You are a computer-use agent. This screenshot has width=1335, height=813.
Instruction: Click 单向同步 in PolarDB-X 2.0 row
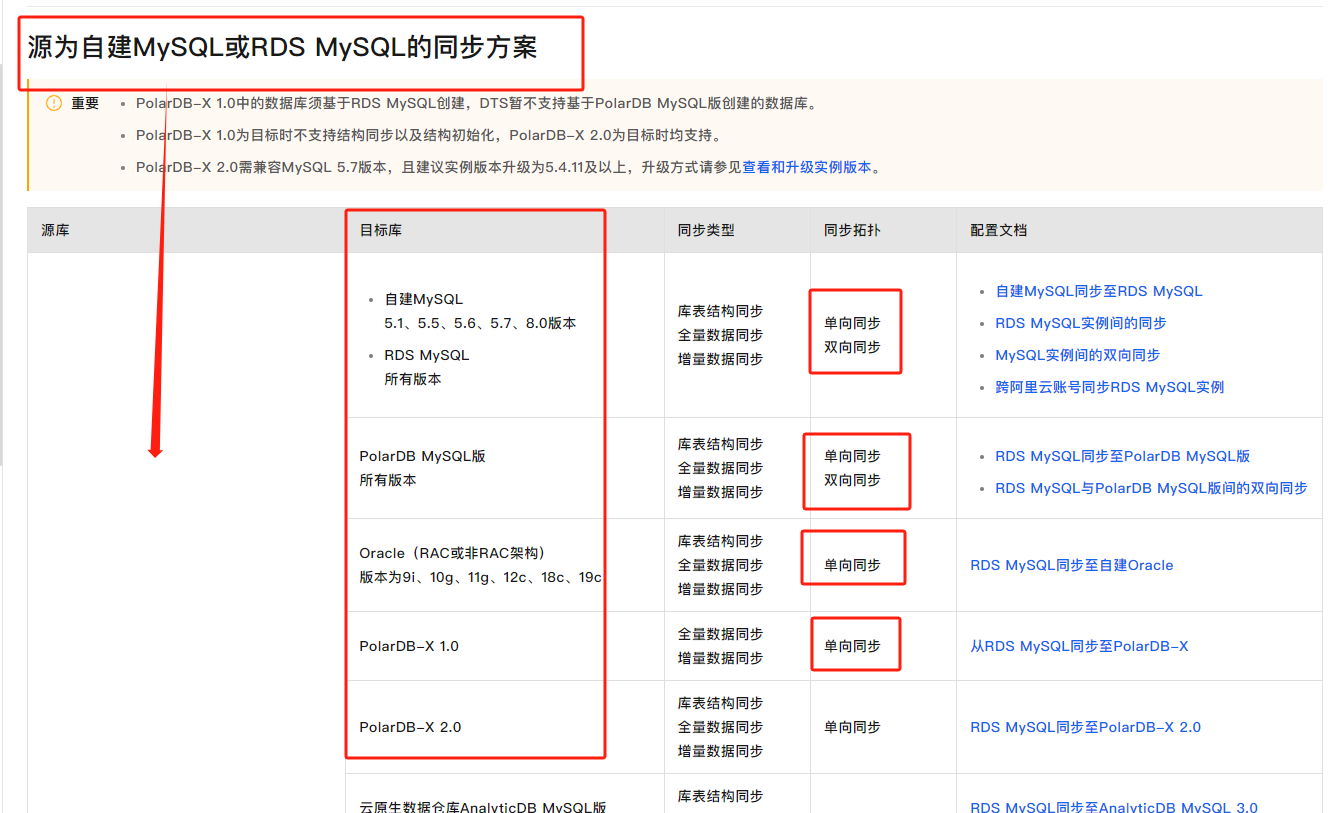(852, 727)
